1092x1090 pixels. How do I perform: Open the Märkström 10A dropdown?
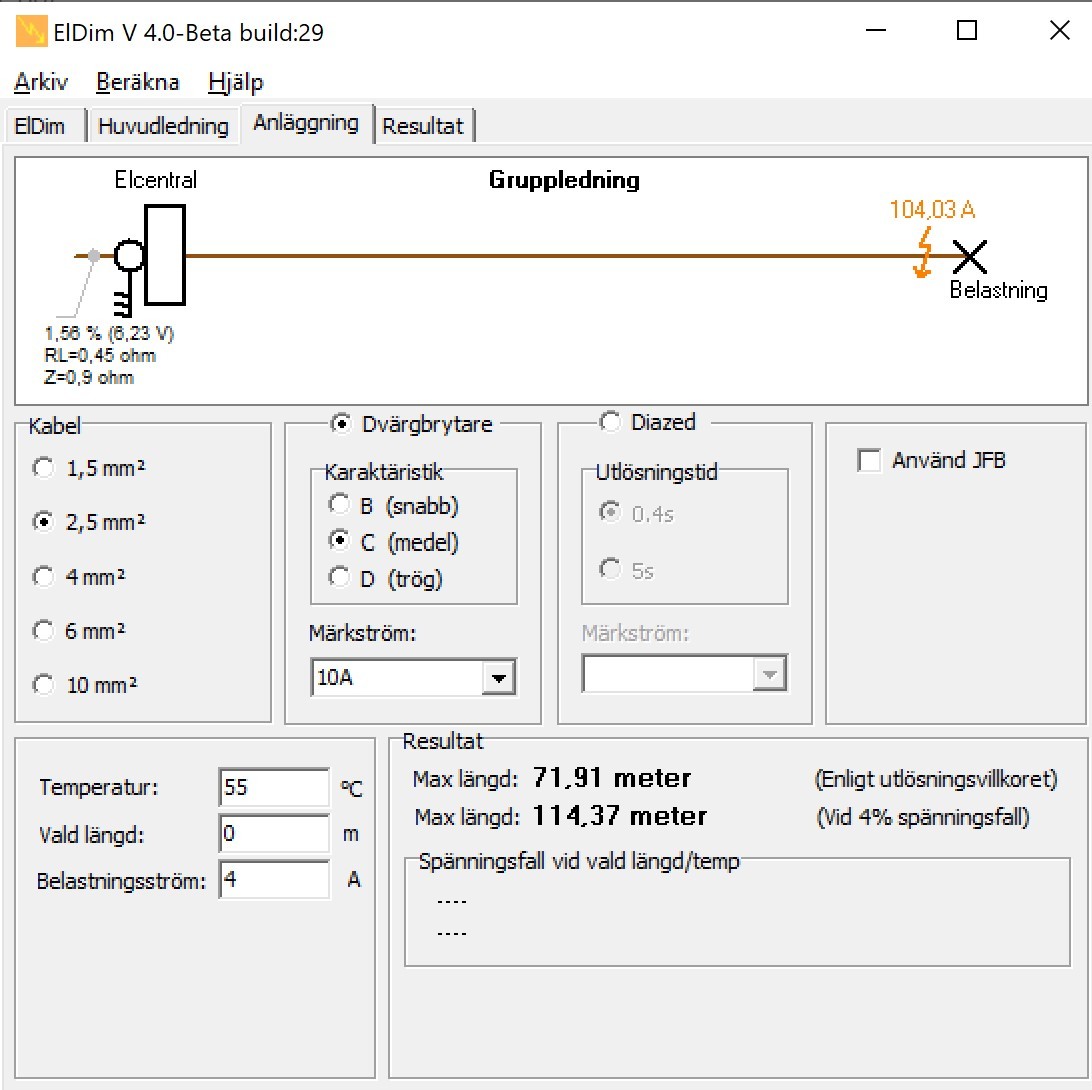(497, 678)
